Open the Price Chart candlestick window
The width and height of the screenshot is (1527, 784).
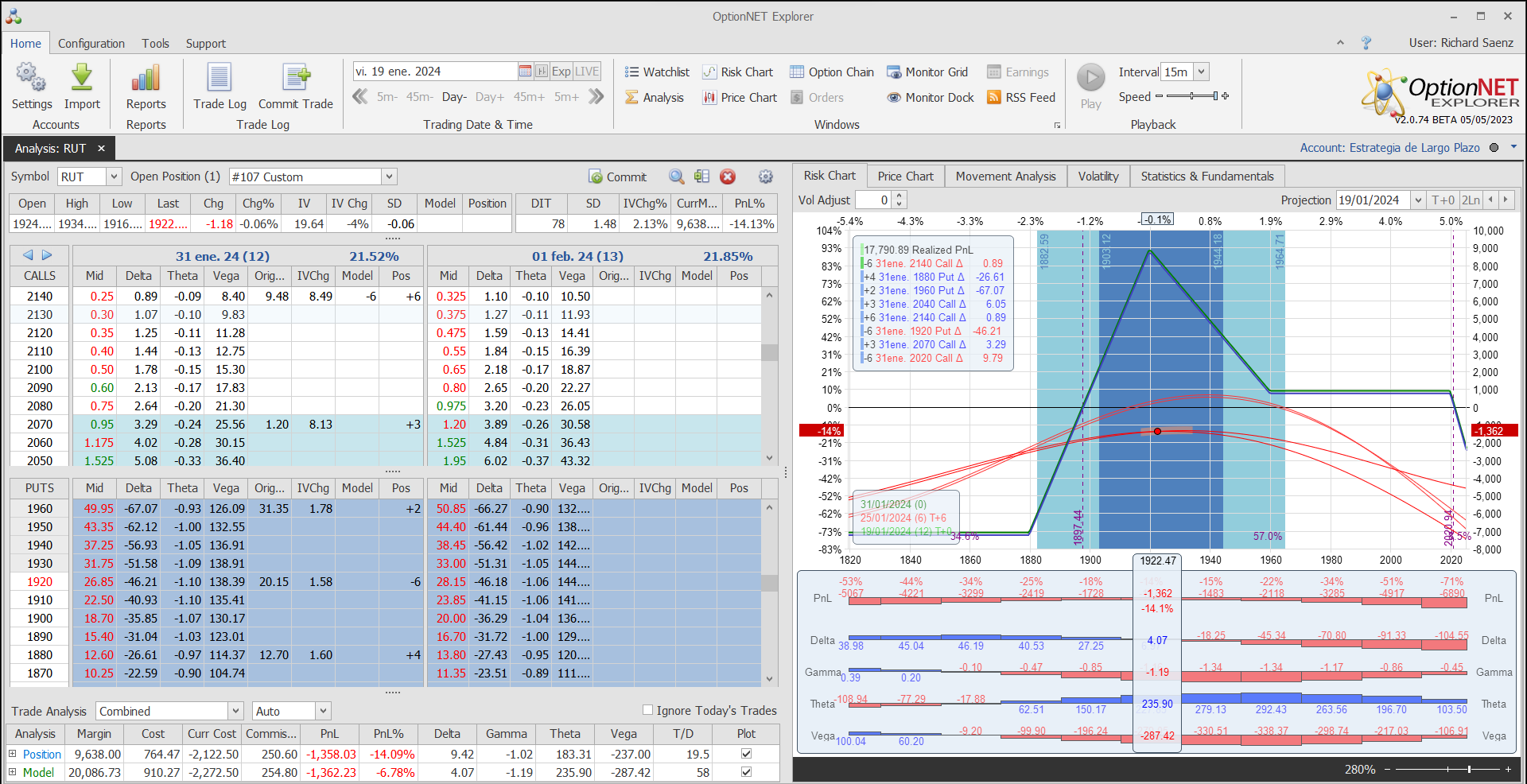tap(740, 98)
